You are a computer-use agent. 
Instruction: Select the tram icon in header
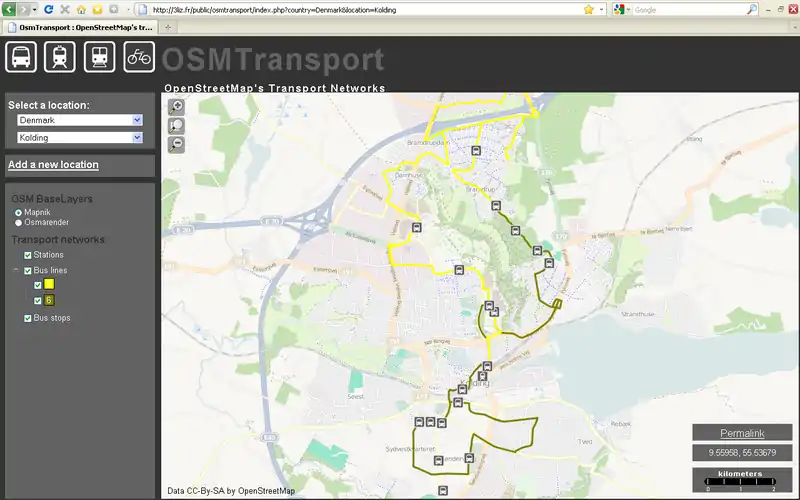click(60, 57)
